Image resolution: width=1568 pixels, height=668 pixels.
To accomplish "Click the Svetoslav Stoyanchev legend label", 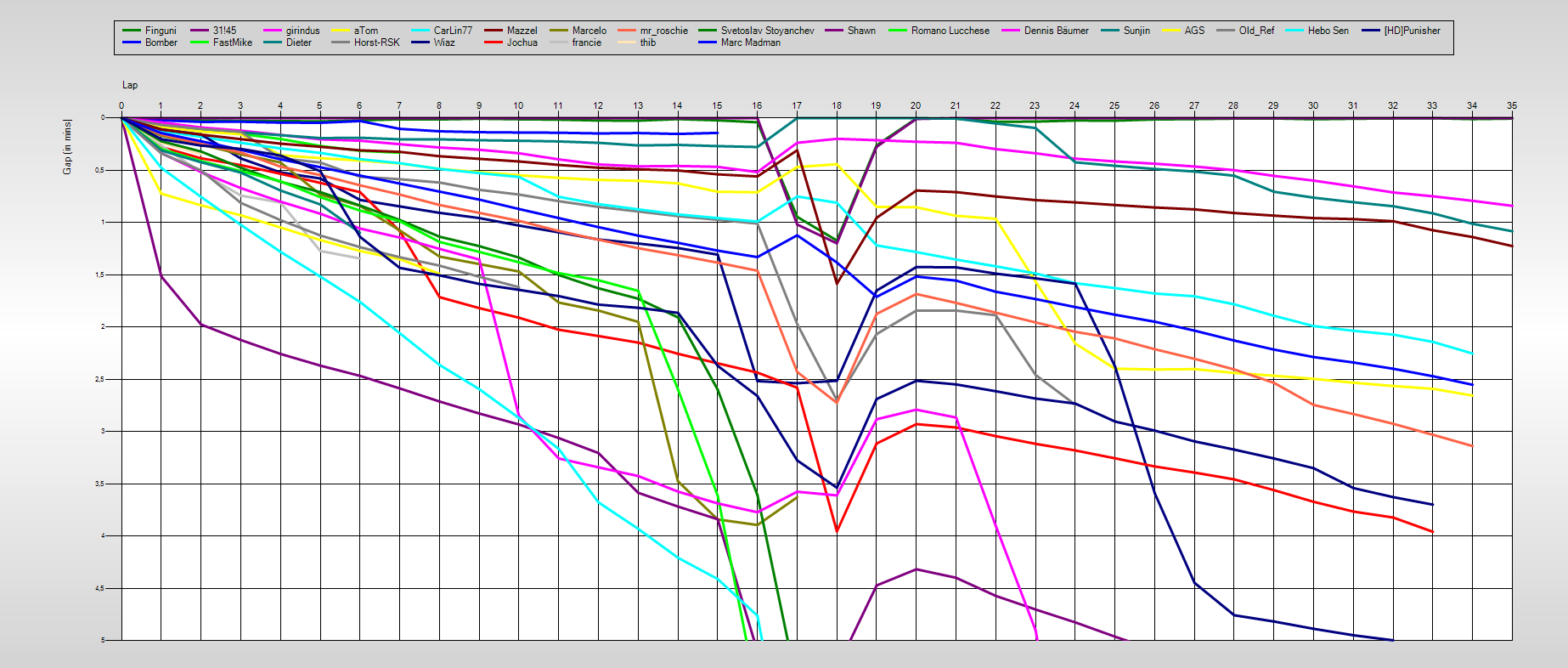I will tap(767, 31).
